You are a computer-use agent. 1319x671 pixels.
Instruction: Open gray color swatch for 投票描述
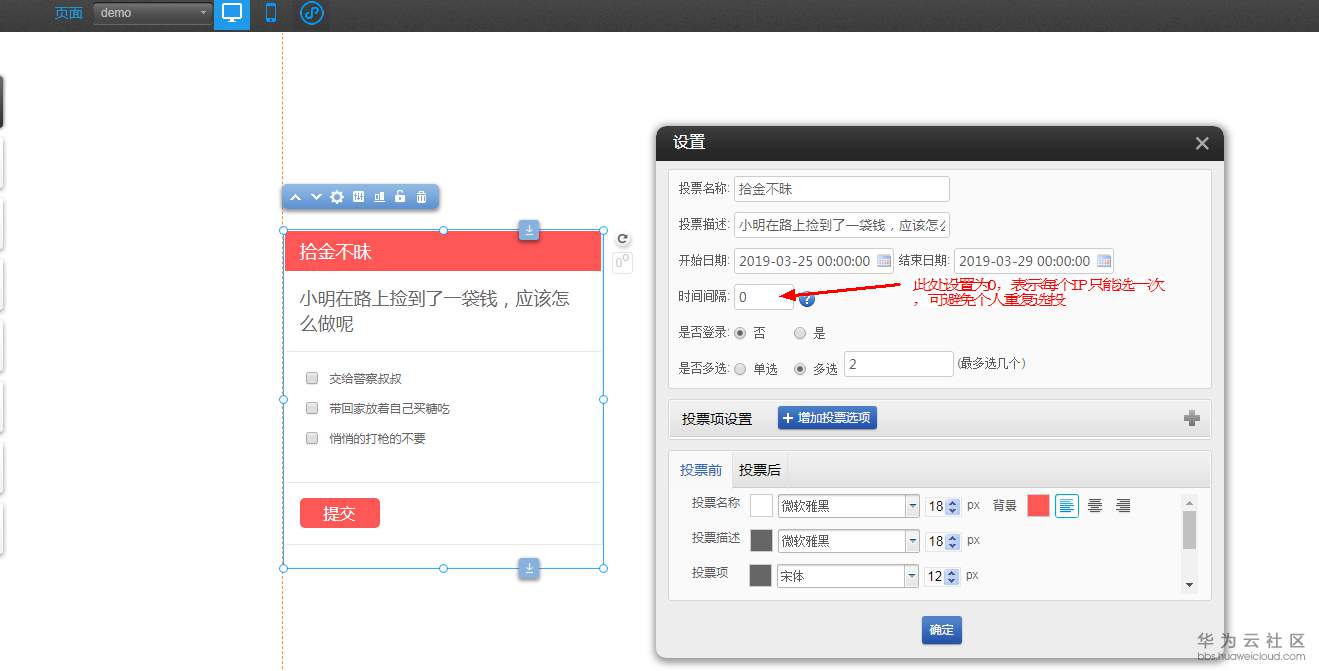pos(761,541)
